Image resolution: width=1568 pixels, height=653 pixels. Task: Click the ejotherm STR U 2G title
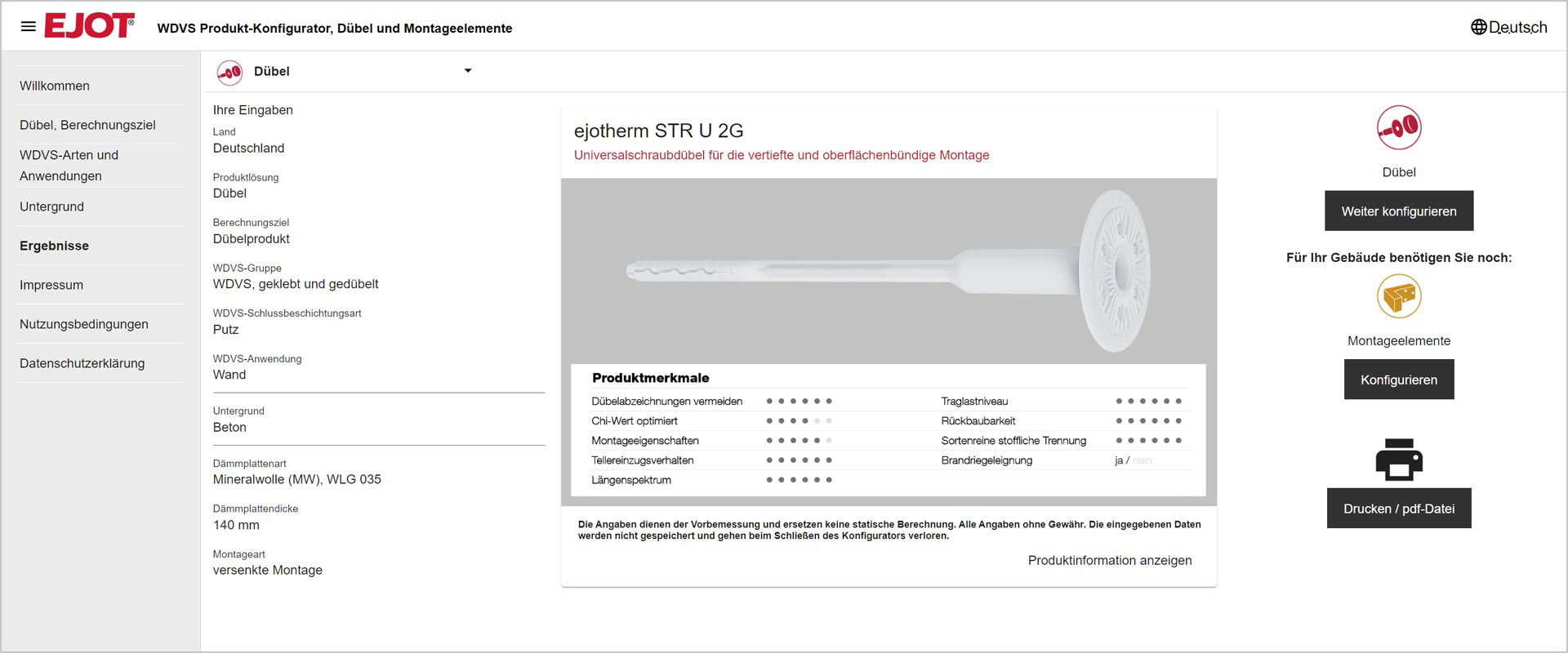pyautogui.click(x=659, y=131)
